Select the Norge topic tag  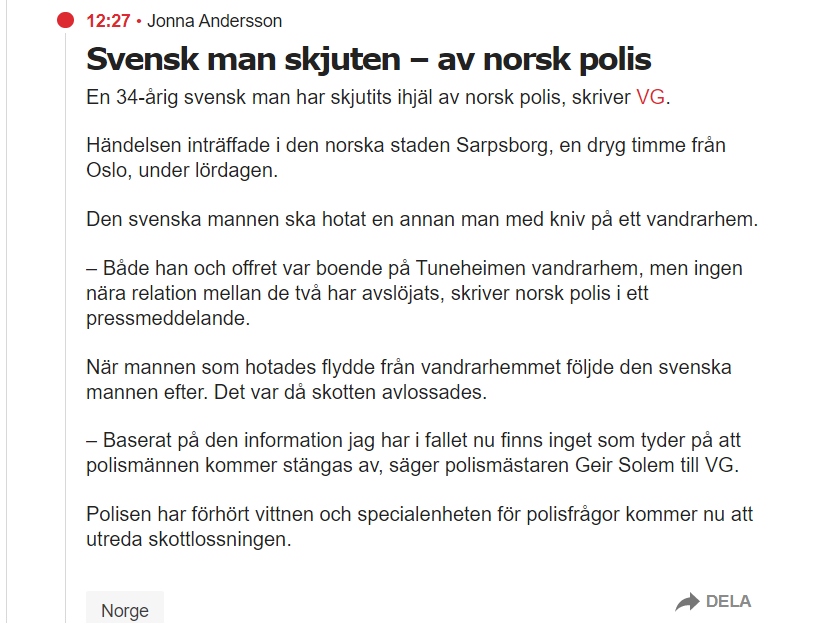(125, 610)
